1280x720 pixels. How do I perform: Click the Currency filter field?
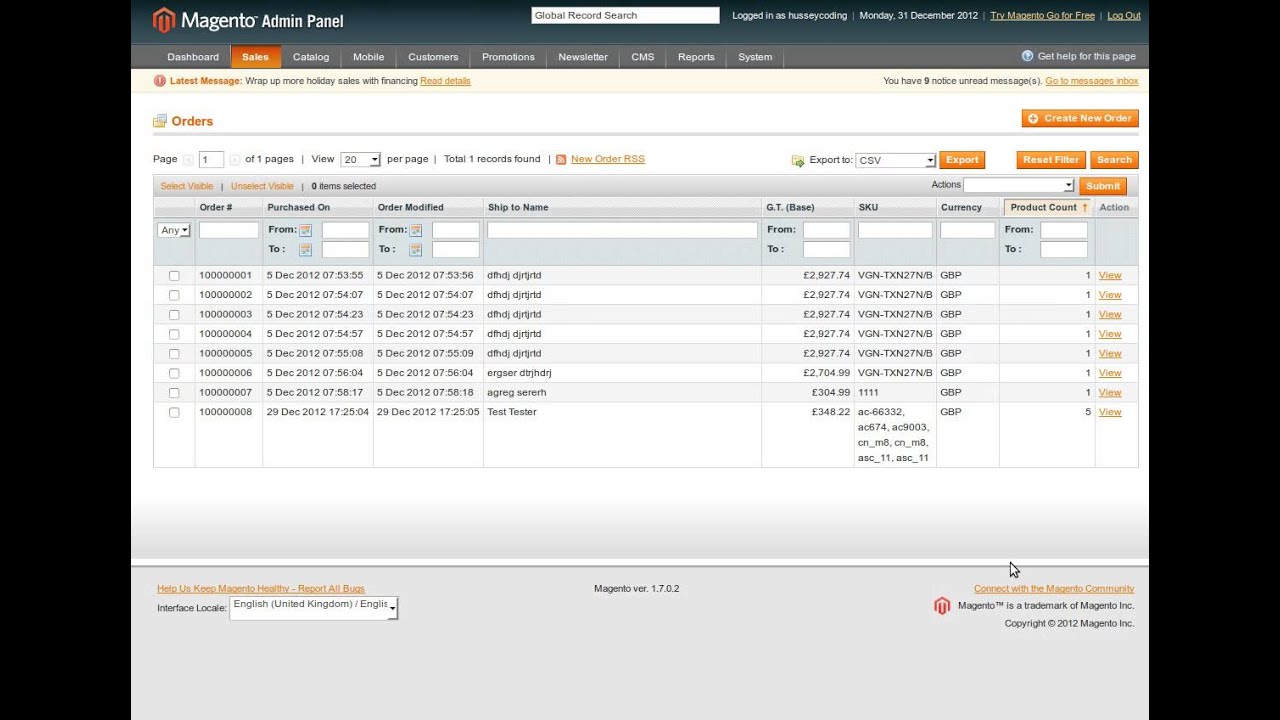968,230
